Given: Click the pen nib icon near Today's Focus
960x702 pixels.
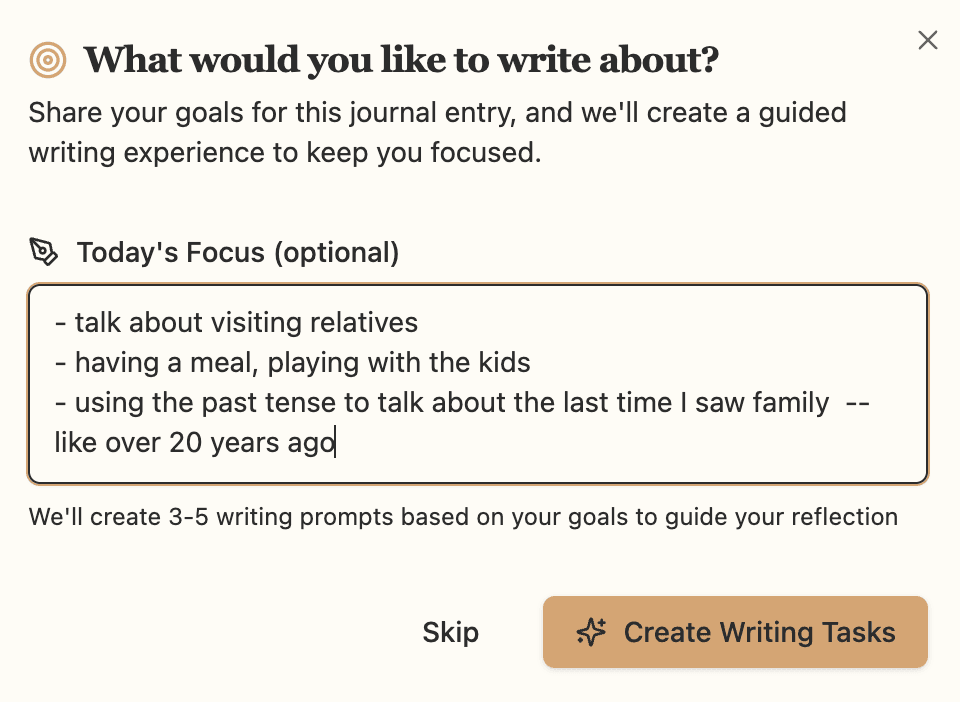Looking at the screenshot, I should (x=44, y=252).
